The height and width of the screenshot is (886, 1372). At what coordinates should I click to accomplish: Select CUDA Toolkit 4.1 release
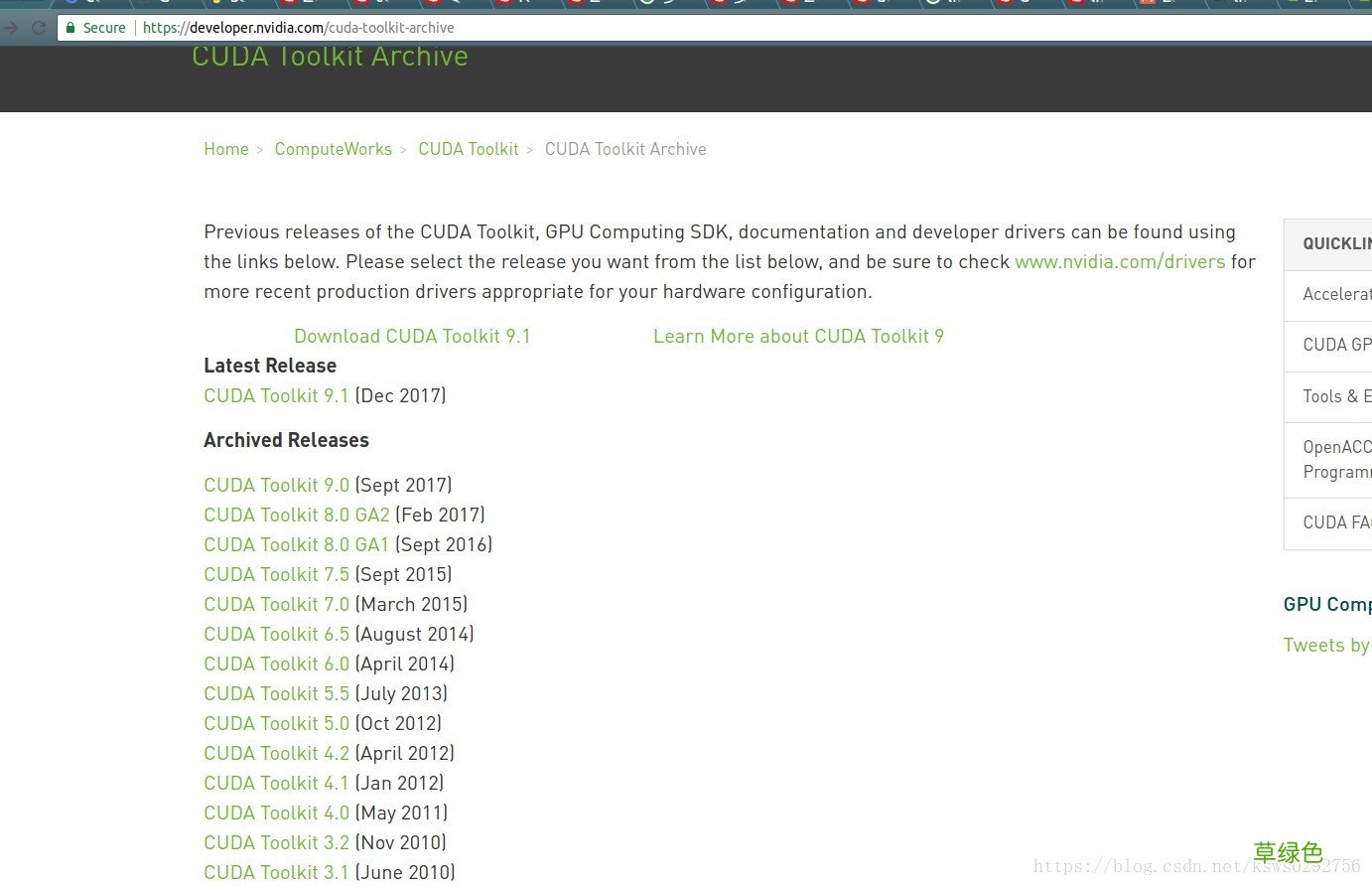tap(277, 784)
